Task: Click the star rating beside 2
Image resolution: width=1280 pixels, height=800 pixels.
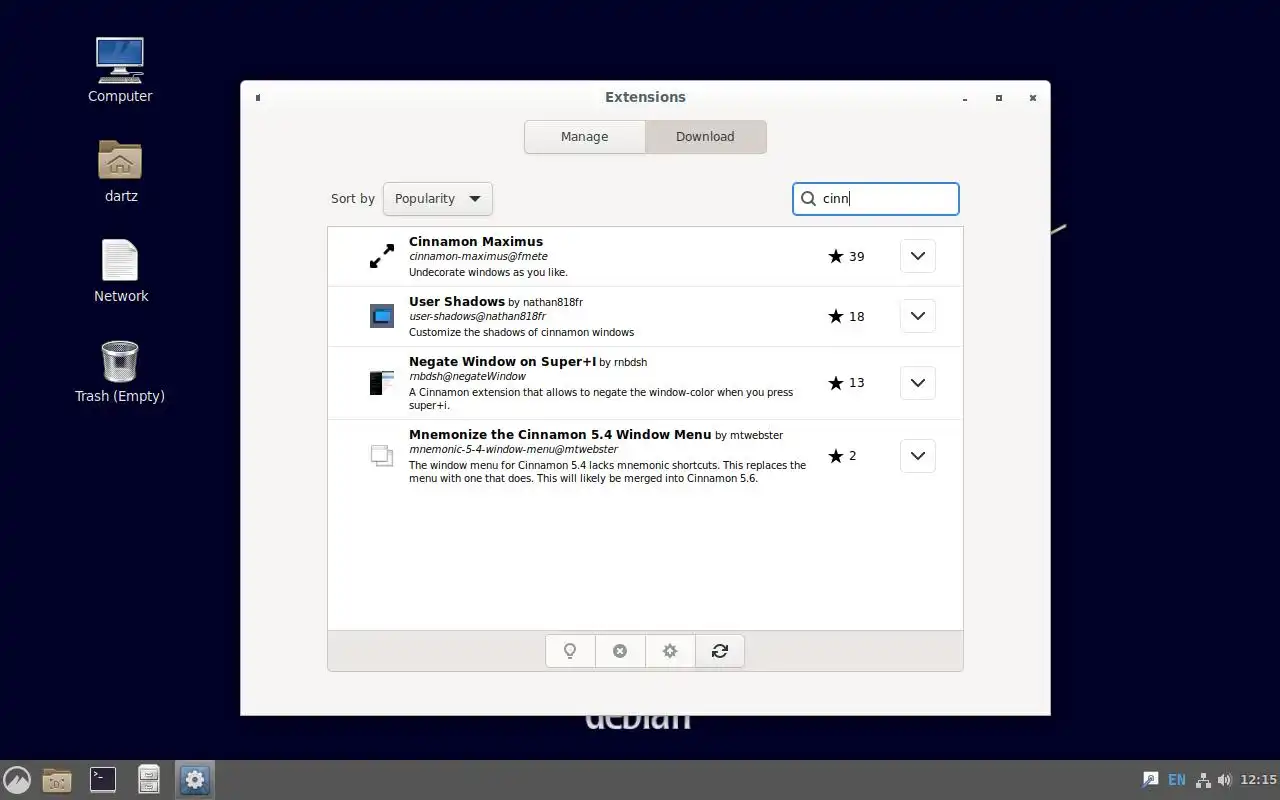Action: click(836, 456)
